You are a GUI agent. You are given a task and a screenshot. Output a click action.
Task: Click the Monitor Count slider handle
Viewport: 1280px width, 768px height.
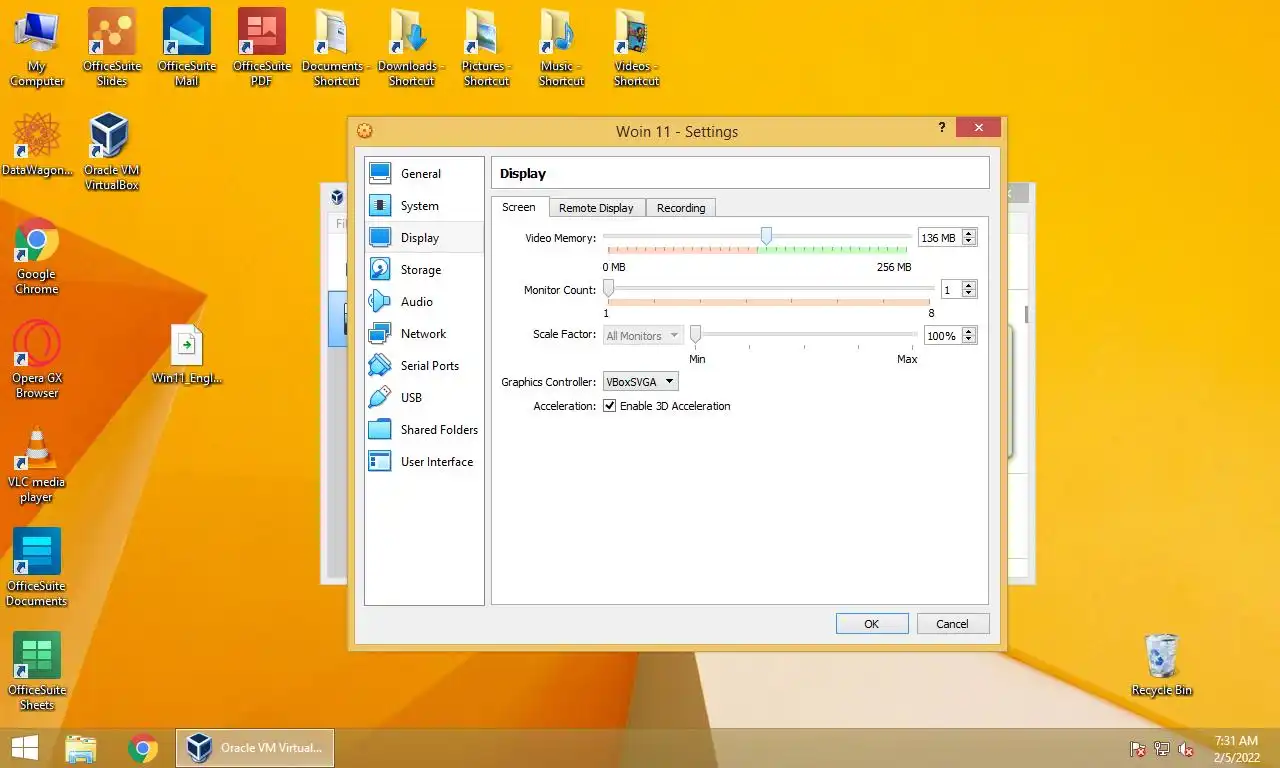click(608, 288)
